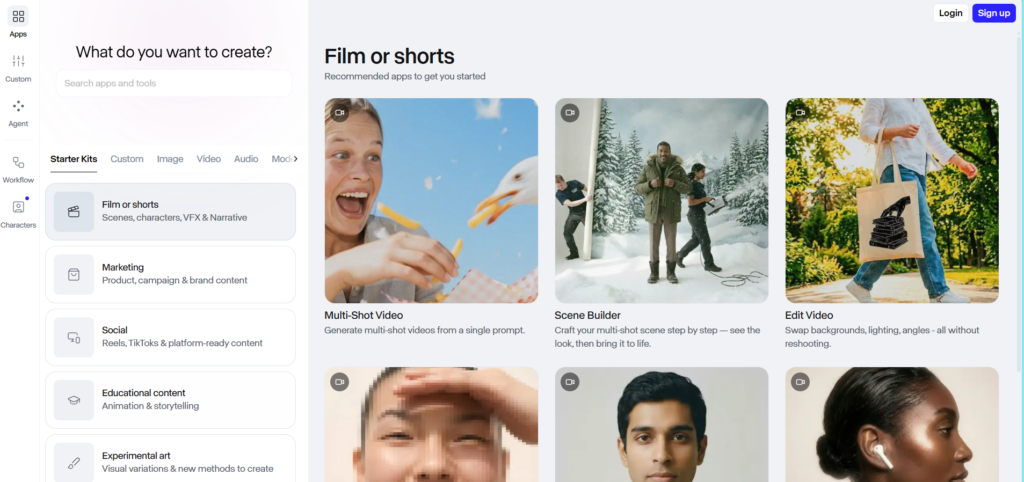Focus the Search apps and tools field
The width and height of the screenshot is (1024, 482).
click(174, 84)
